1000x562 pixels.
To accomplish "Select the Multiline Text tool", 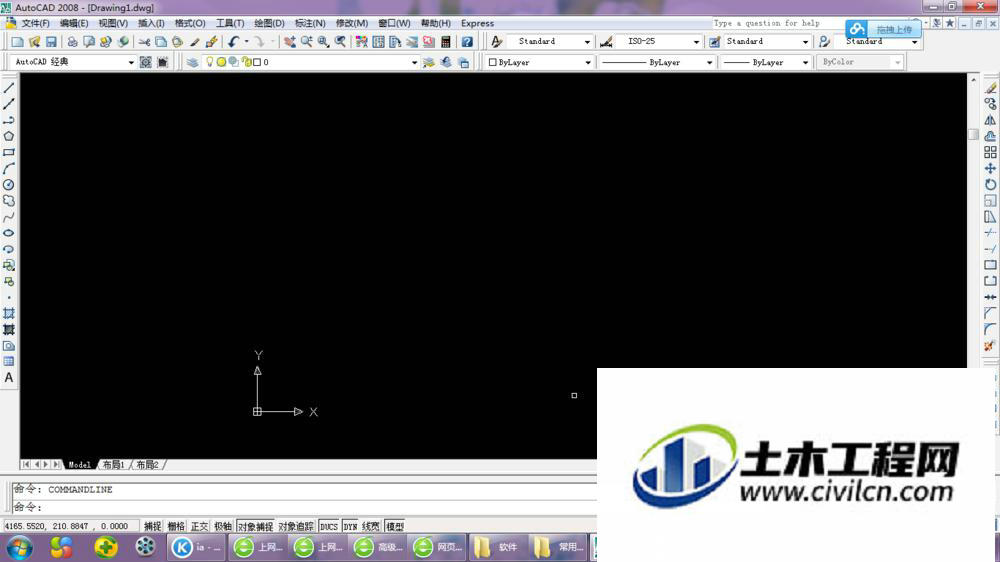I will 9,378.
